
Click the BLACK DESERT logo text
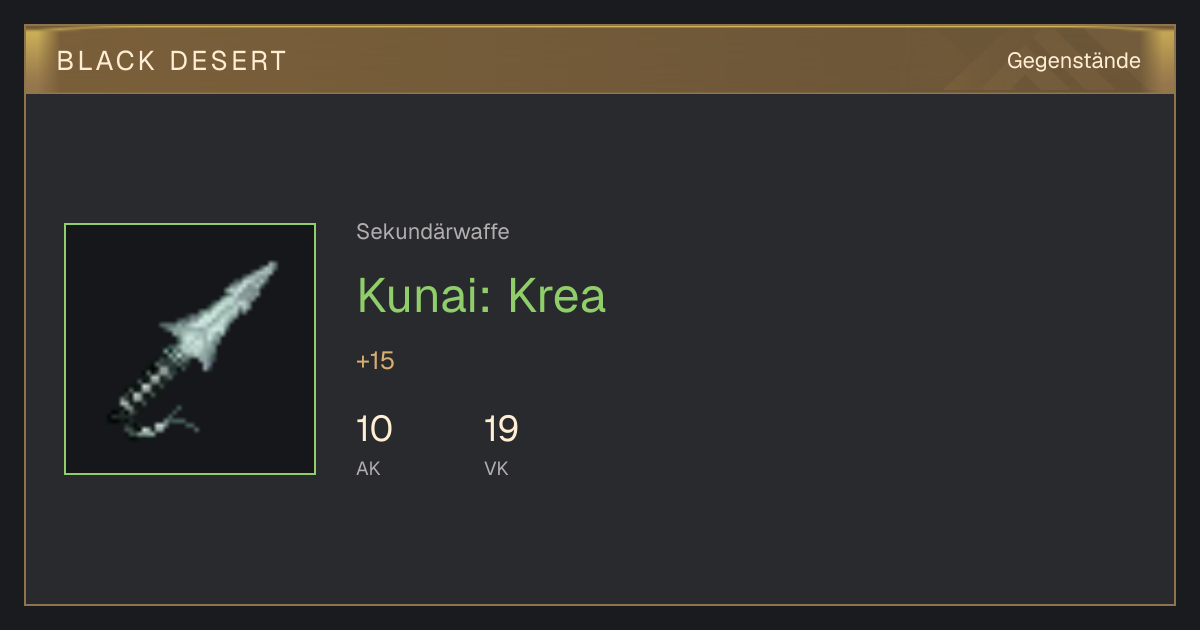(172, 61)
